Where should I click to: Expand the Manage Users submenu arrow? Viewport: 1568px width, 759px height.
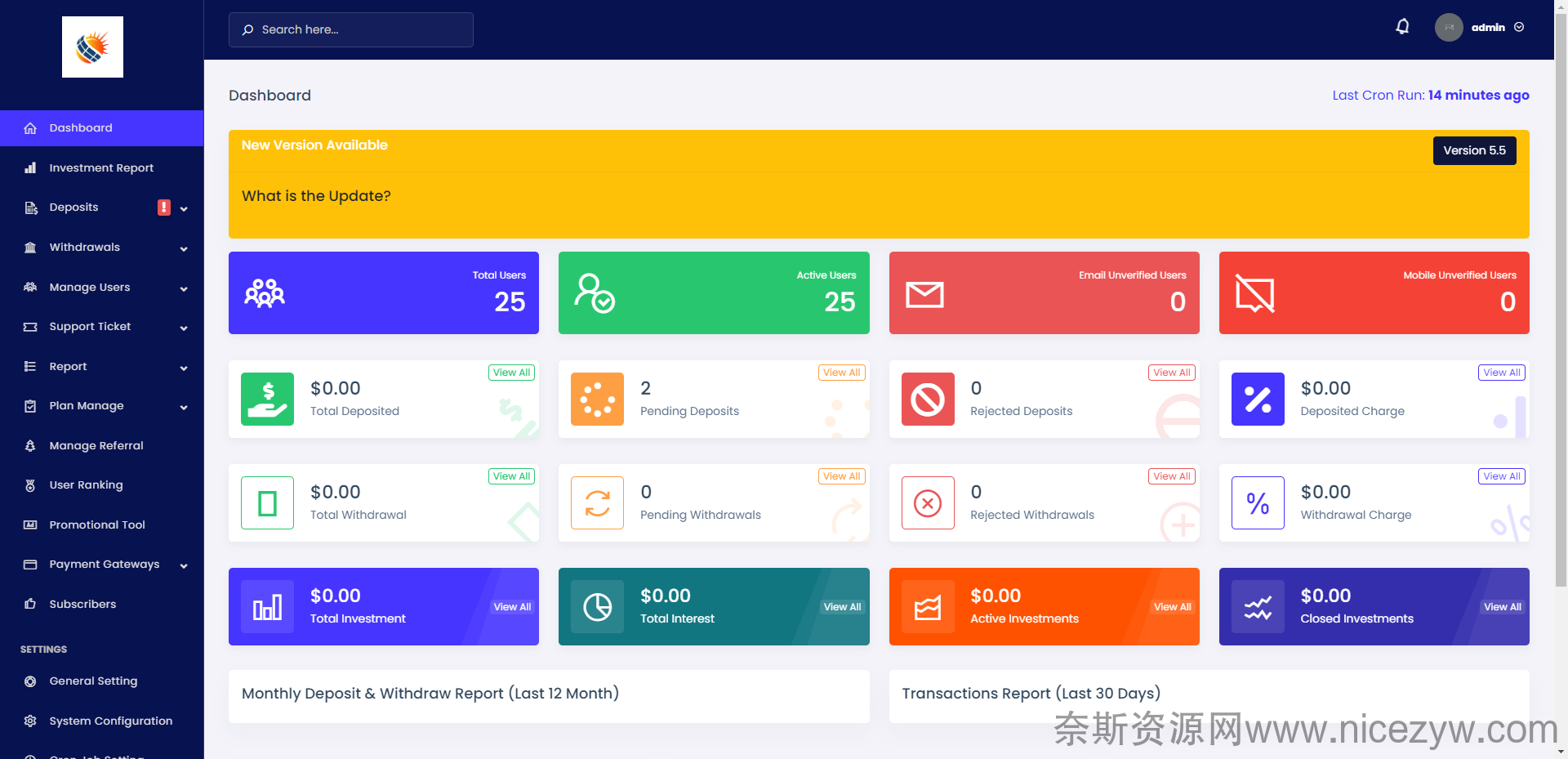[184, 288]
